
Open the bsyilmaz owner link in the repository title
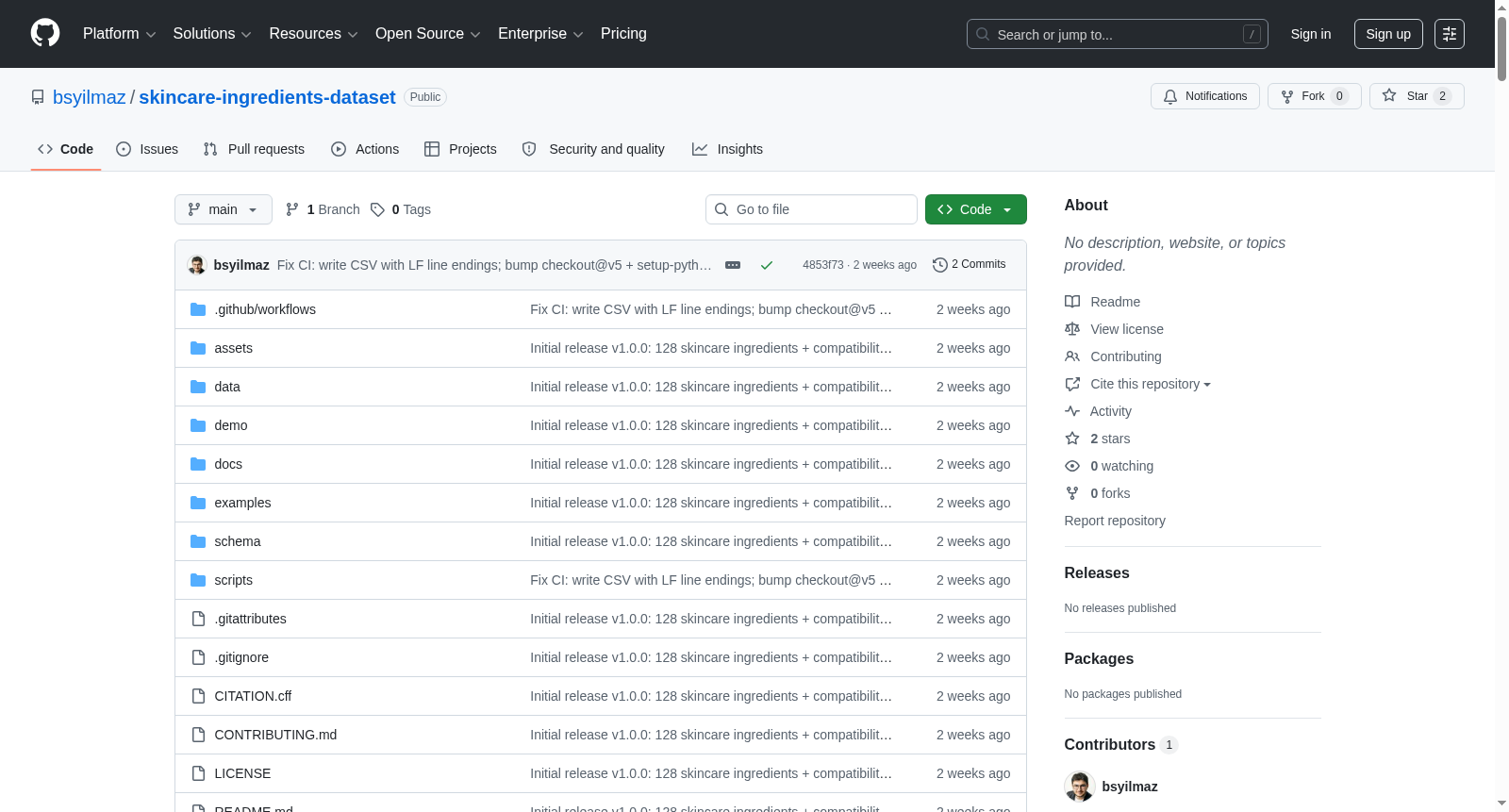click(x=90, y=97)
